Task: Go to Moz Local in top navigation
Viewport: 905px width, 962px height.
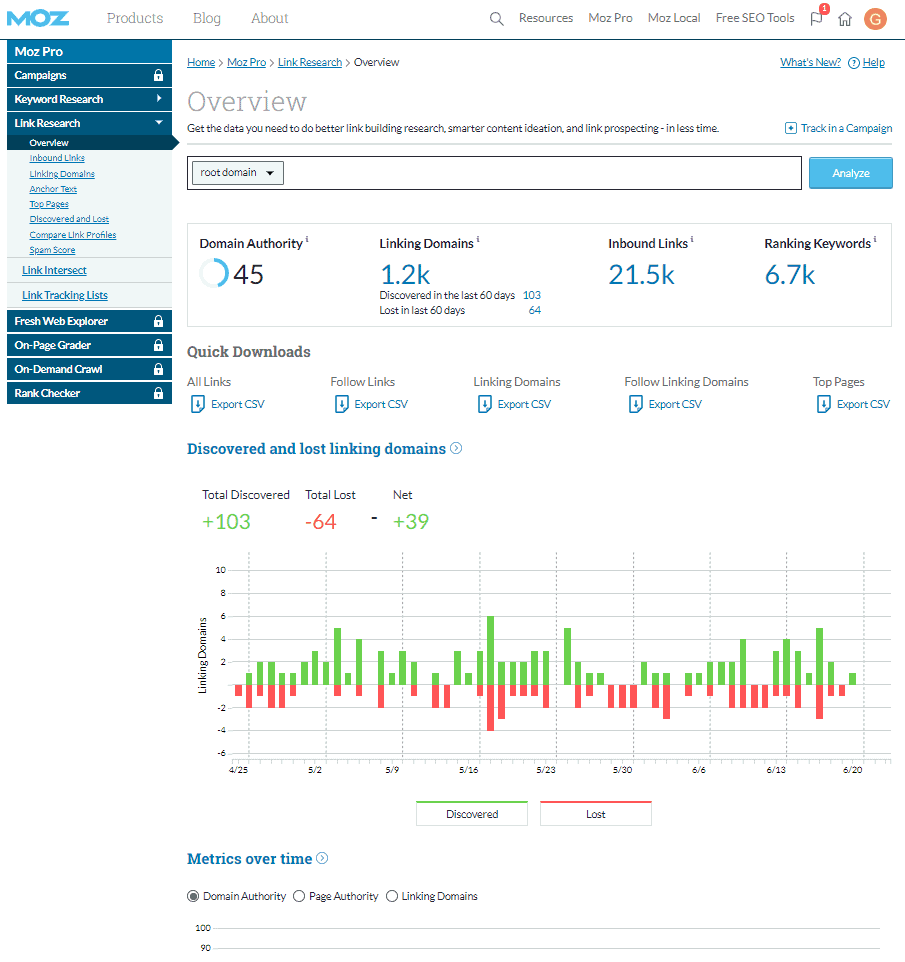Action: click(x=674, y=18)
